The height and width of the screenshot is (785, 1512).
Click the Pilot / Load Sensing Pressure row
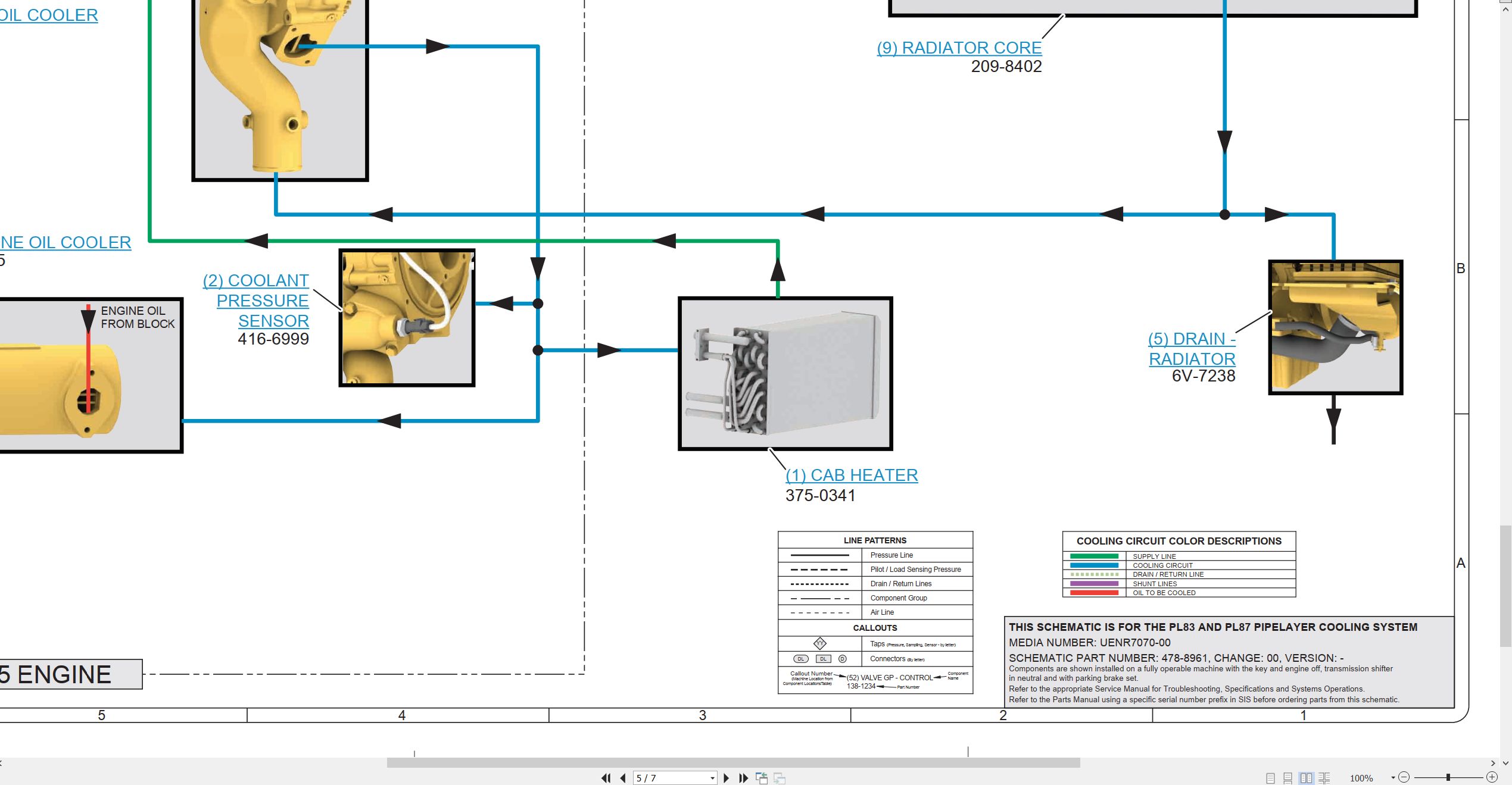[x=875, y=570]
